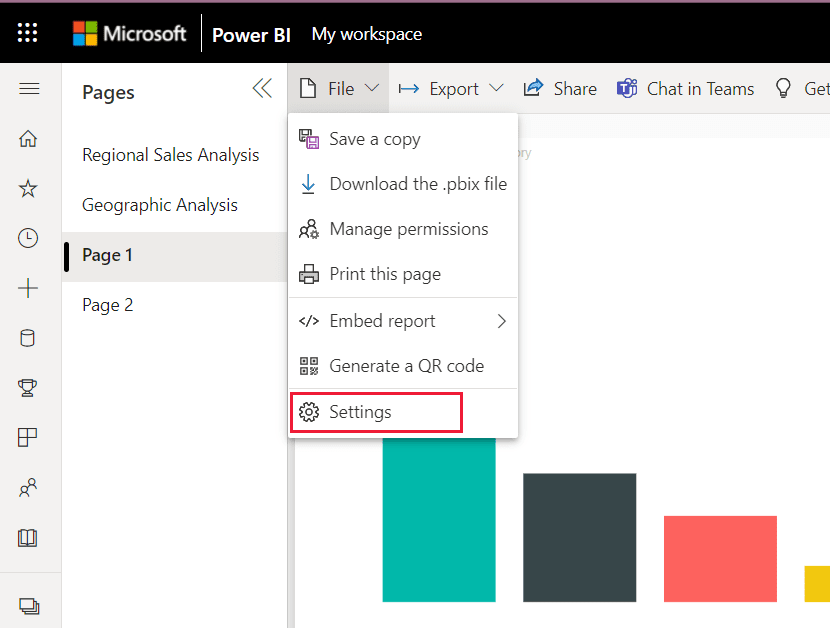Click the Pages pane heading
Image resolution: width=830 pixels, height=628 pixels.
(x=108, y=93)
